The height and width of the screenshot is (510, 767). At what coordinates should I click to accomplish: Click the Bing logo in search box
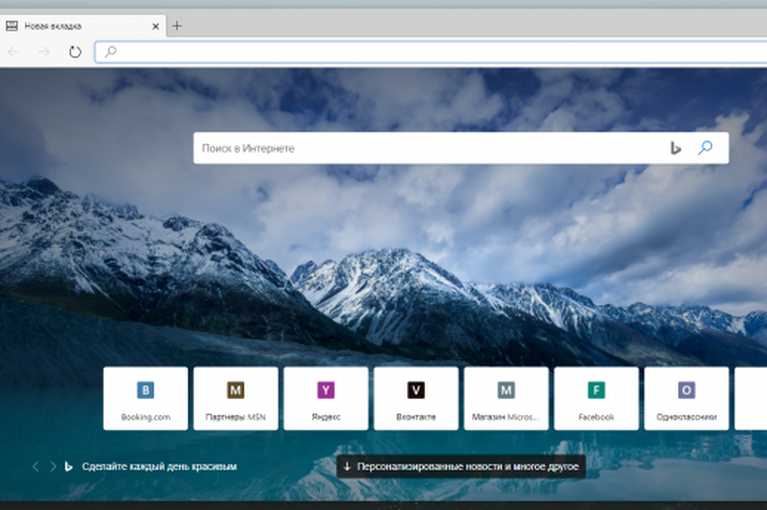pos(675,148)
